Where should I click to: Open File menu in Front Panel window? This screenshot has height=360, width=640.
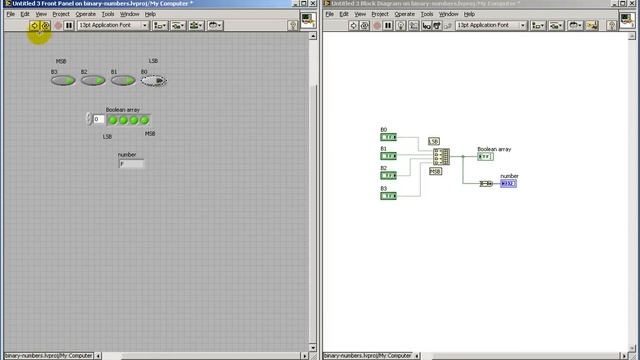click(10, 14)
